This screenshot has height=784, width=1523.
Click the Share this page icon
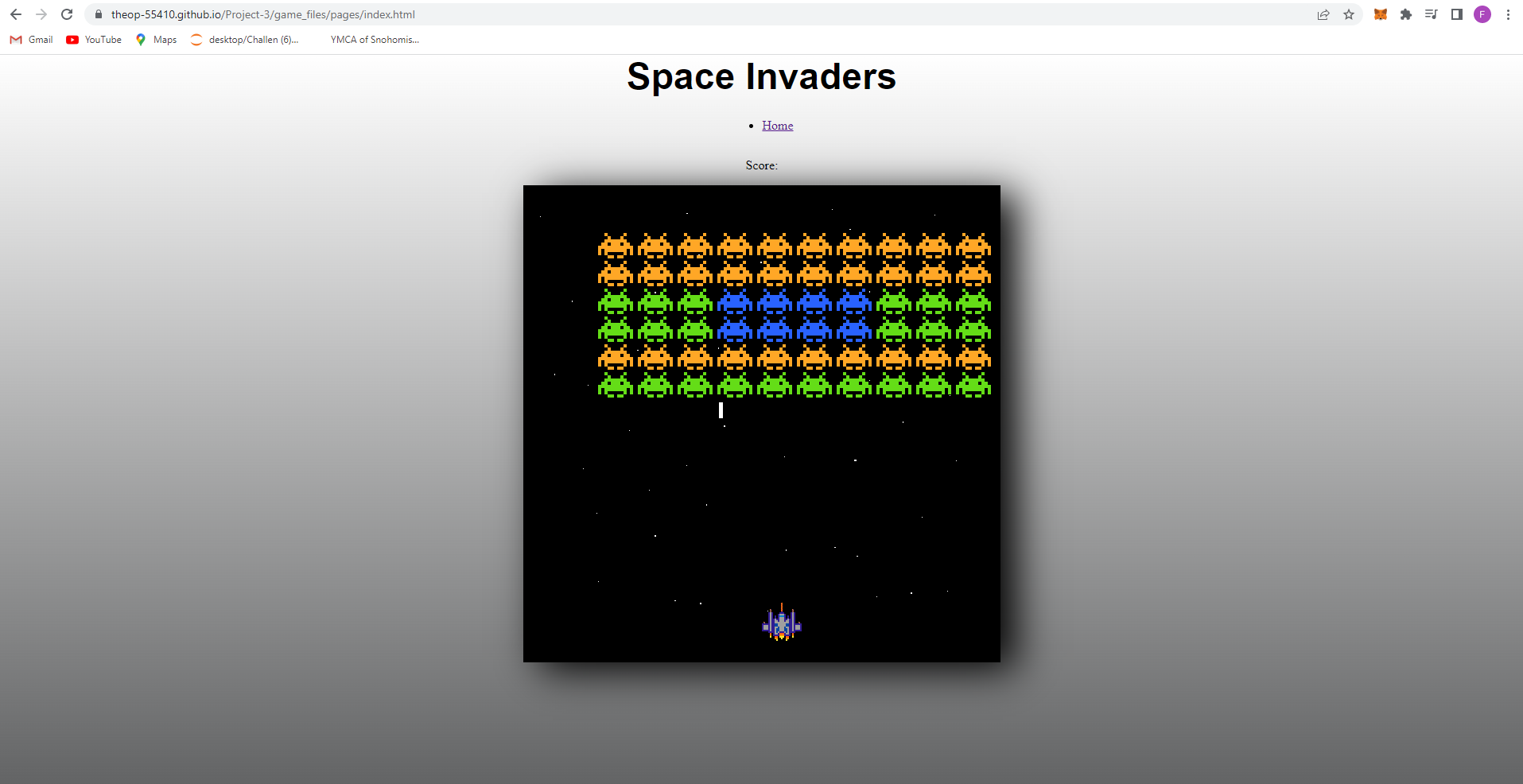[x=1323, y=14]
